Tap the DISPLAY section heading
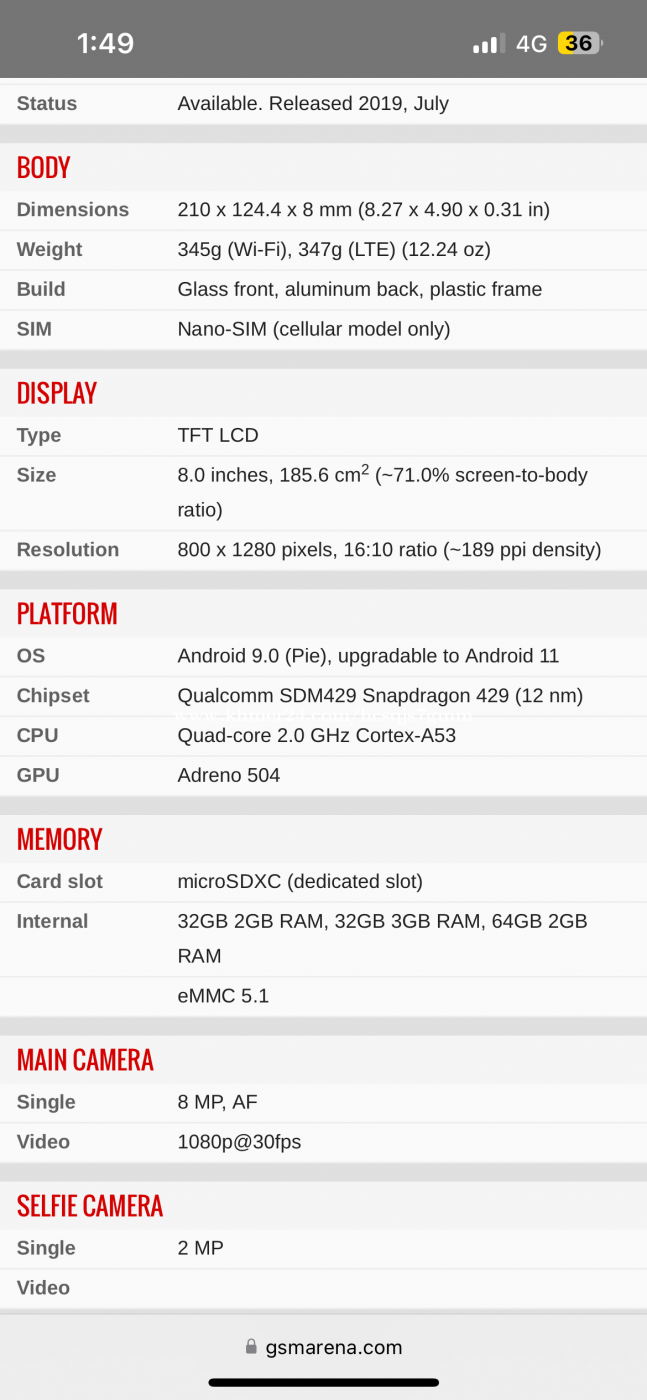647x1400 pixels. click(57, 393)
